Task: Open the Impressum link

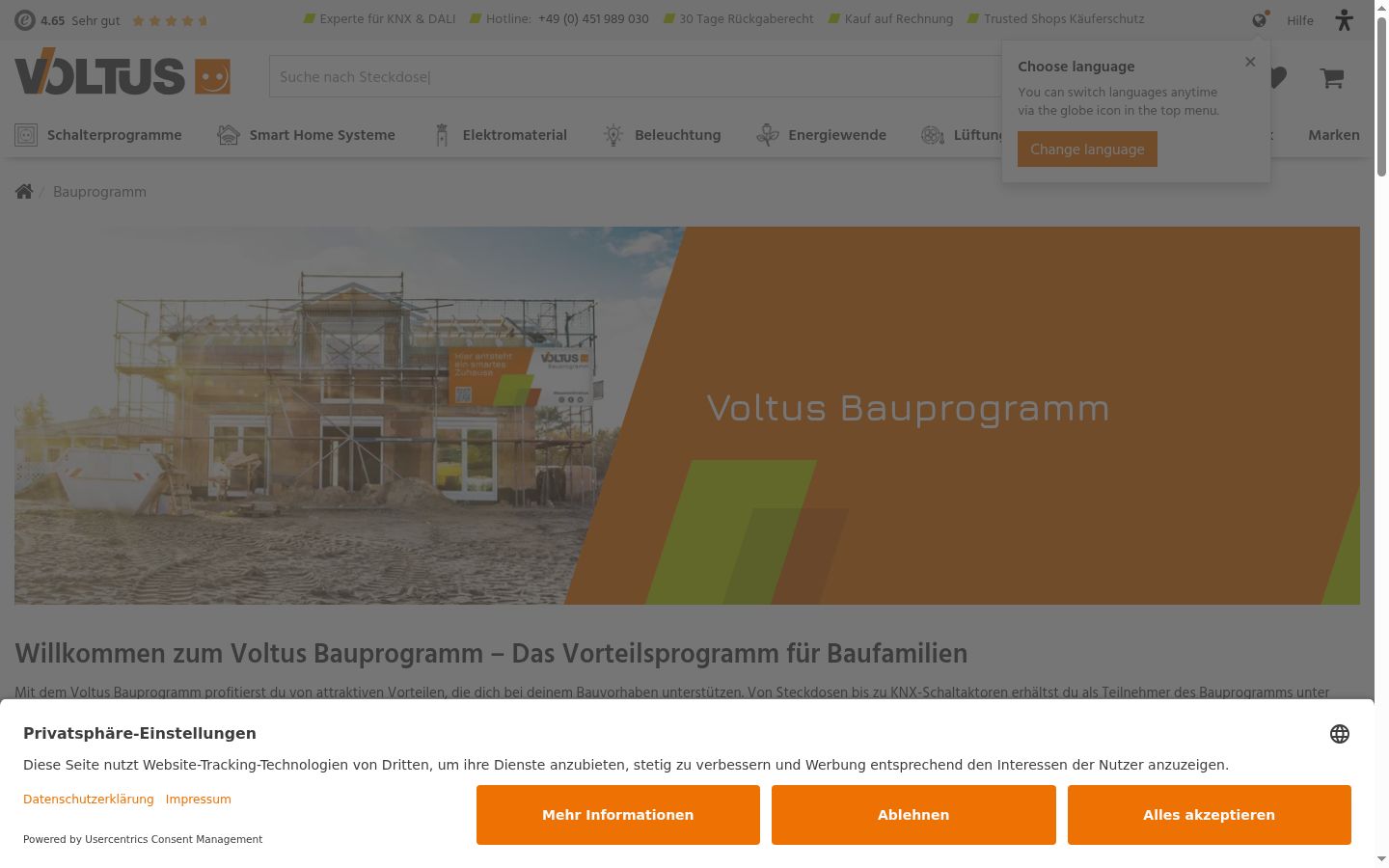Action: pyautogui.click(x=199, y=799)
